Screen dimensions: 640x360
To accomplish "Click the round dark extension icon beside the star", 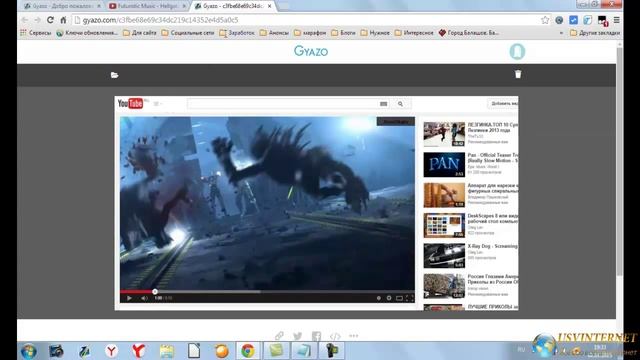I will point(559,20).
